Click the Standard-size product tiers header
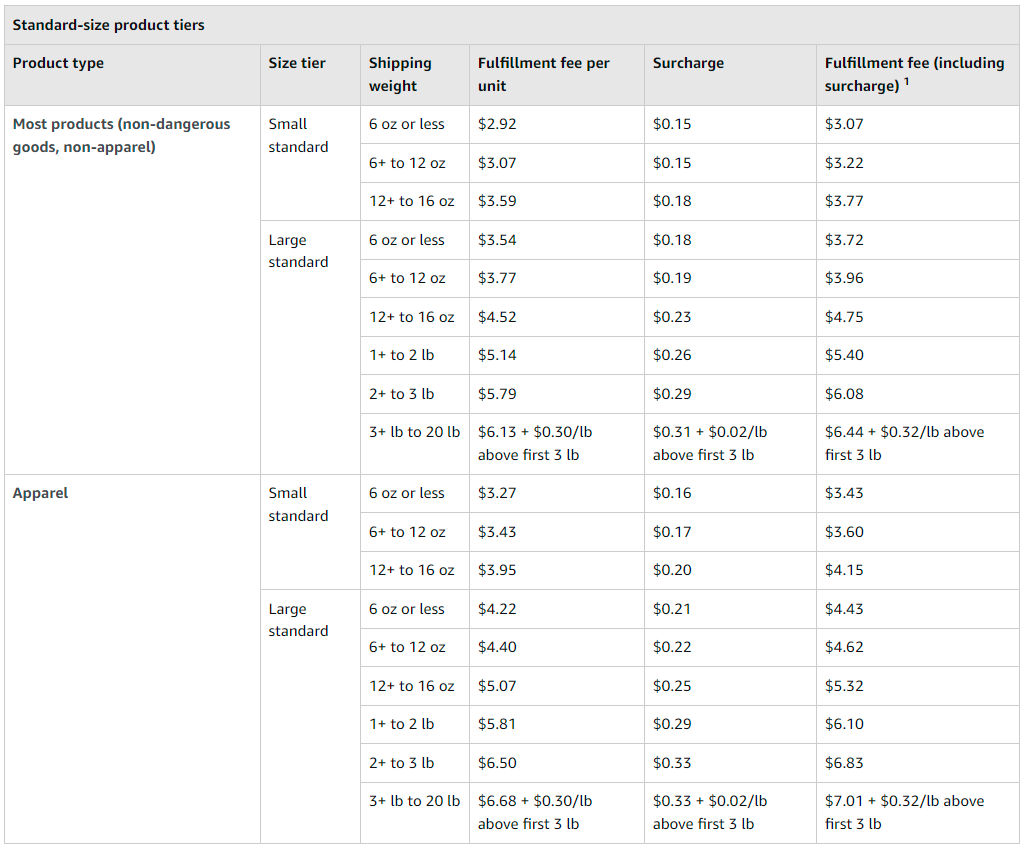 tap(110, 24)
